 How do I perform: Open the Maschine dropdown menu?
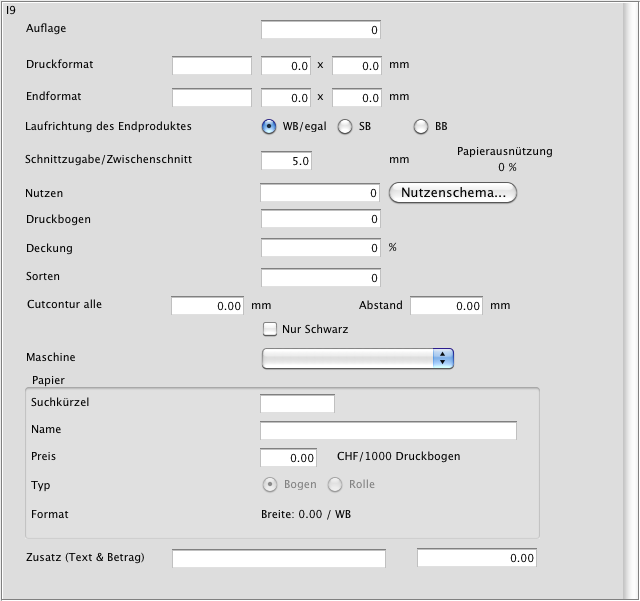[357, 358]
